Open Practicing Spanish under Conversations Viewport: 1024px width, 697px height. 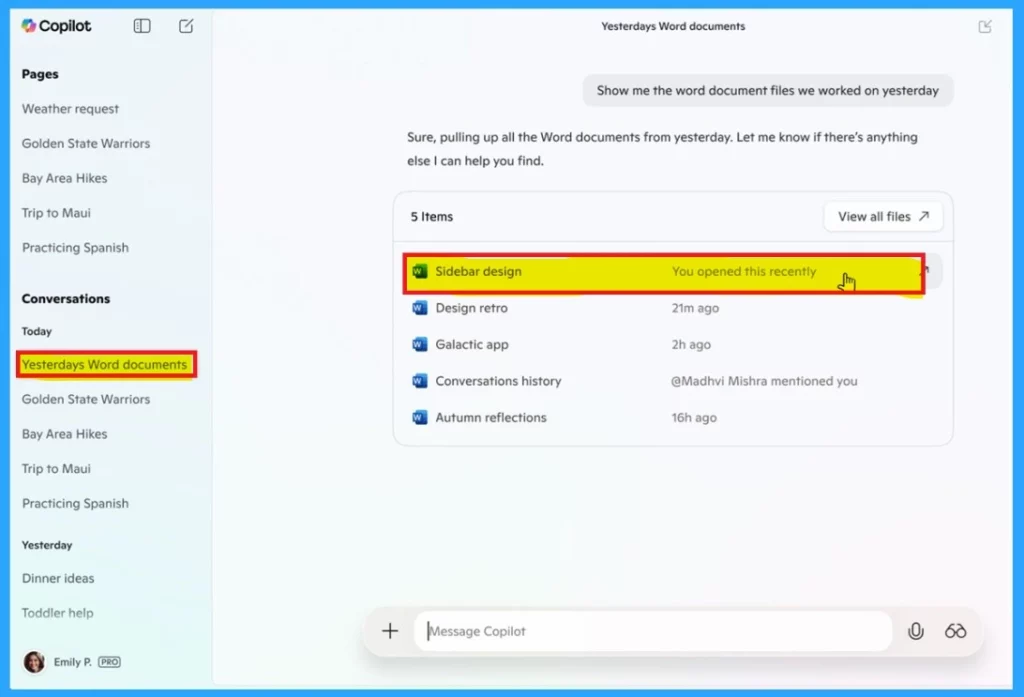click(x=75, y=504)
